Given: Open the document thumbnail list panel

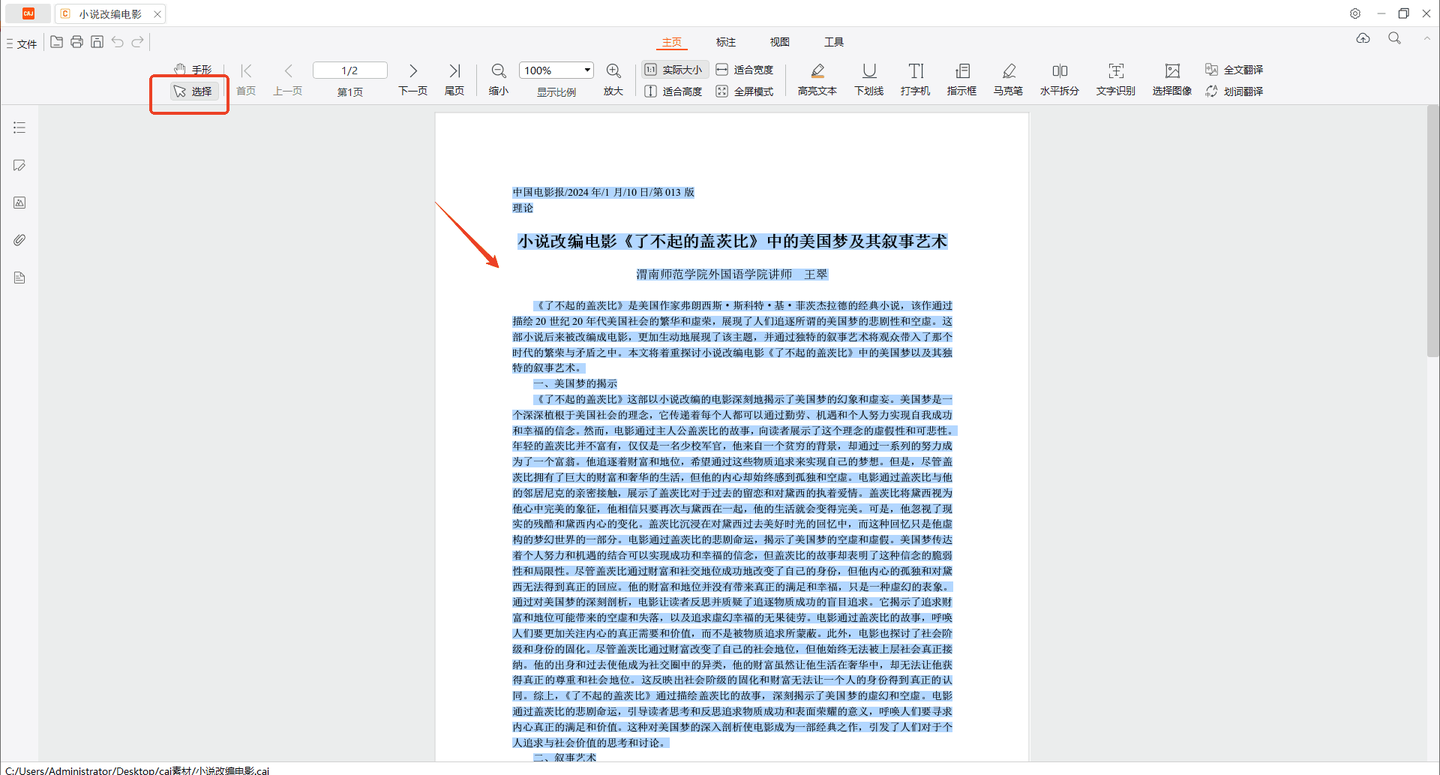Looking at the screenshot, I should pyautogui.click(x=19, y=127).
